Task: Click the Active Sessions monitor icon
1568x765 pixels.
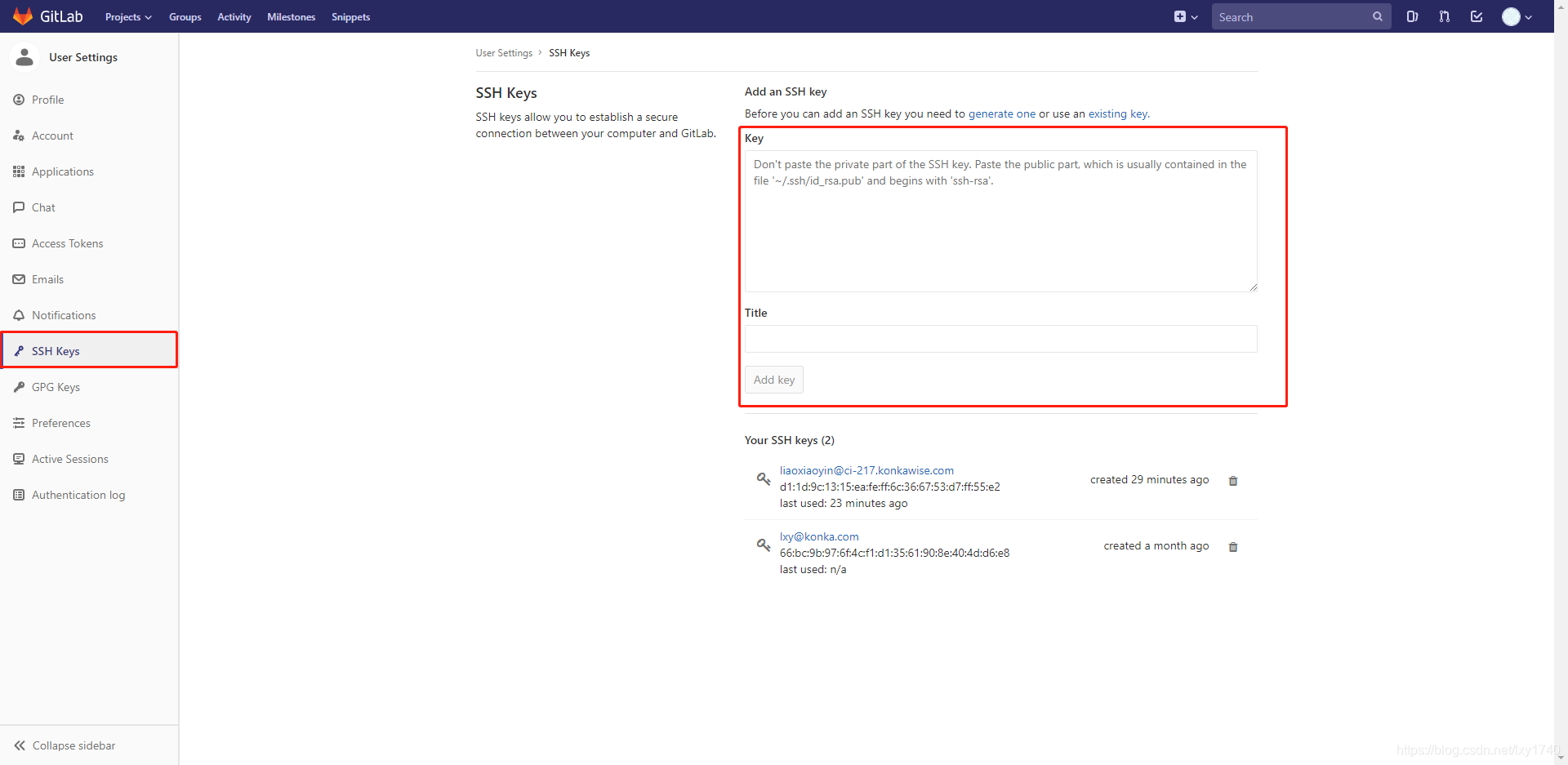Action: tap(19, 459)
